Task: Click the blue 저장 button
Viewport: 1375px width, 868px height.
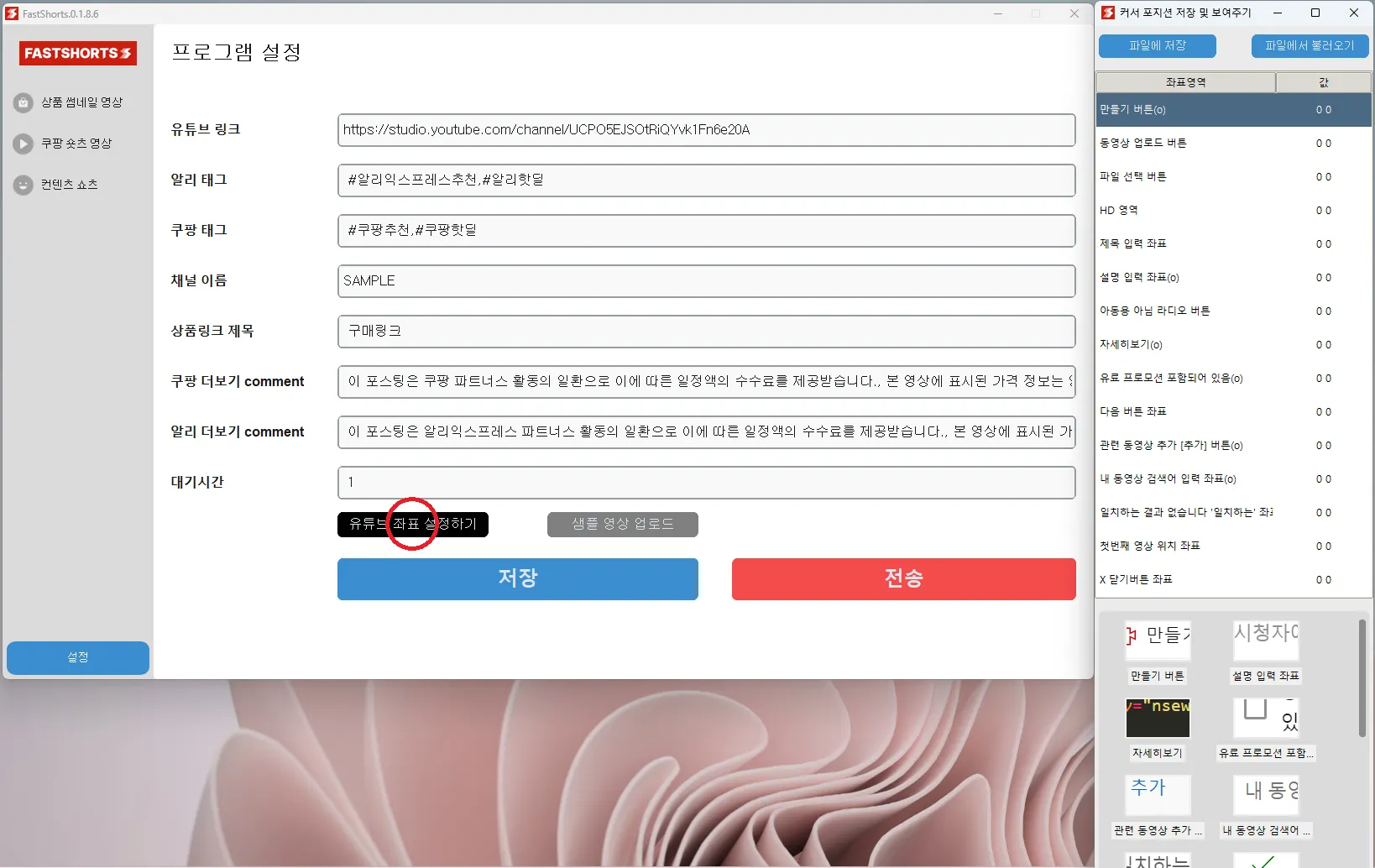Action: coord(518,579)
